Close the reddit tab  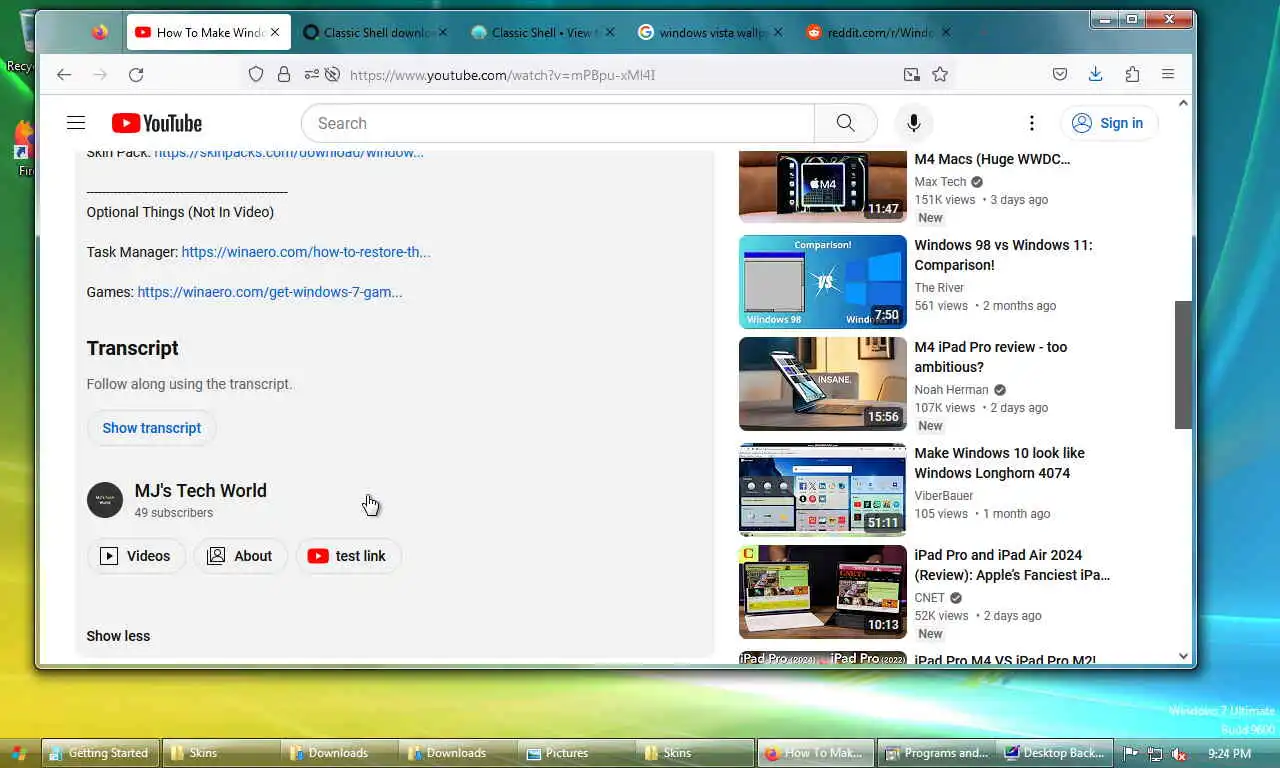click(x=946, y=32)
